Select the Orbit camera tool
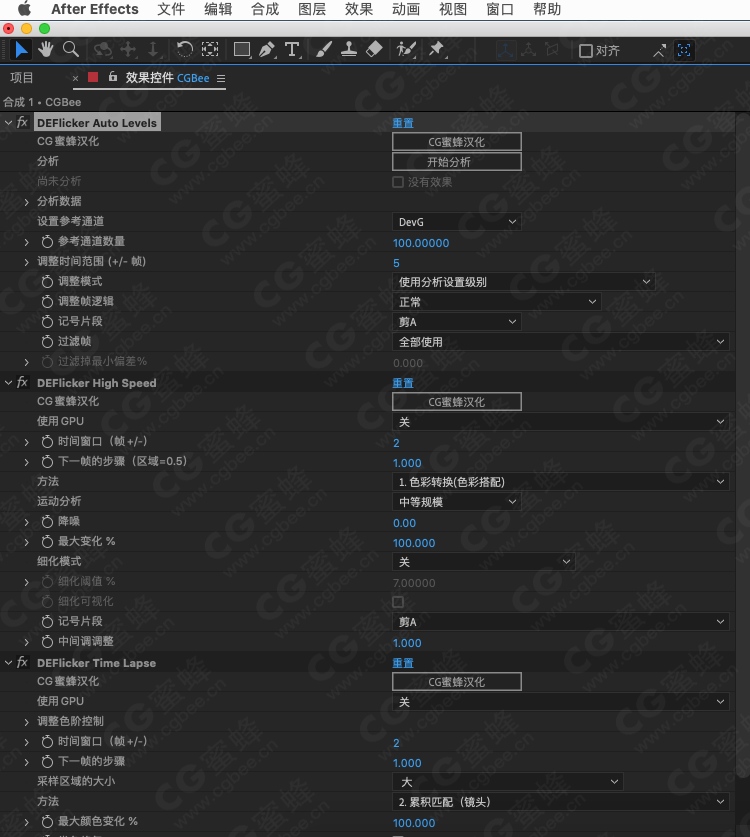Screen dimensions: 750x837 click(x=102, y=50)
